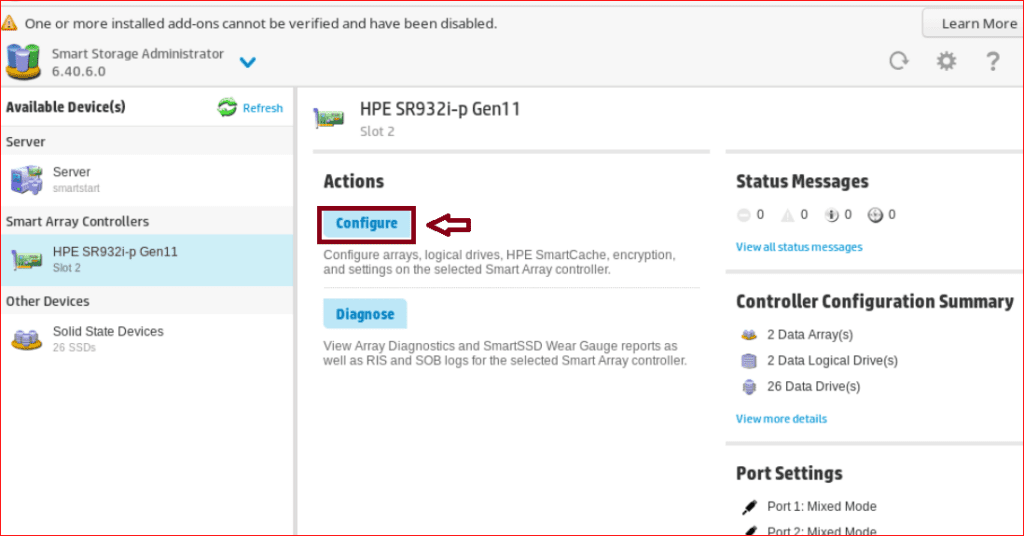Image resolution: width=1024 pixels, height=536 pixels.
Task: Select Solid State Devices entry
Action: click(x=107, y=338)
